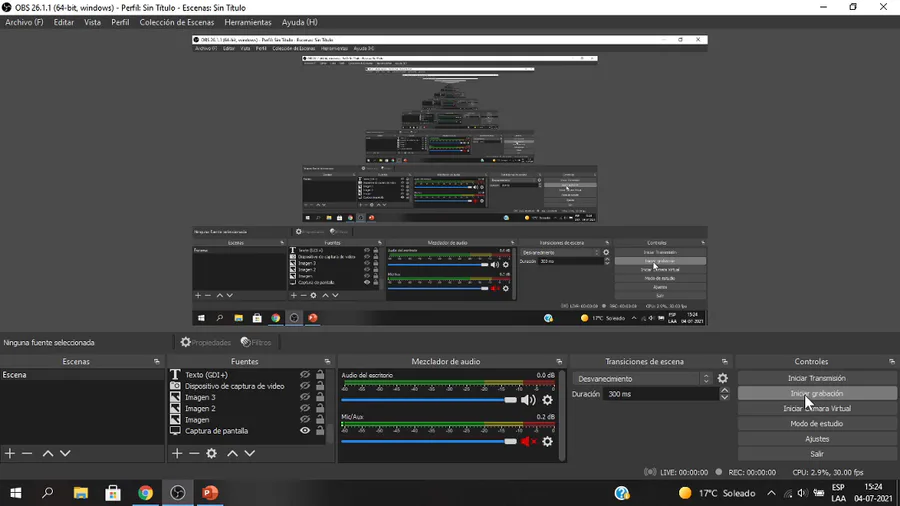This screenshot has width=900, height=506.
Task: Pop out the Fuentes dock panel
Action: click(327, 361)
